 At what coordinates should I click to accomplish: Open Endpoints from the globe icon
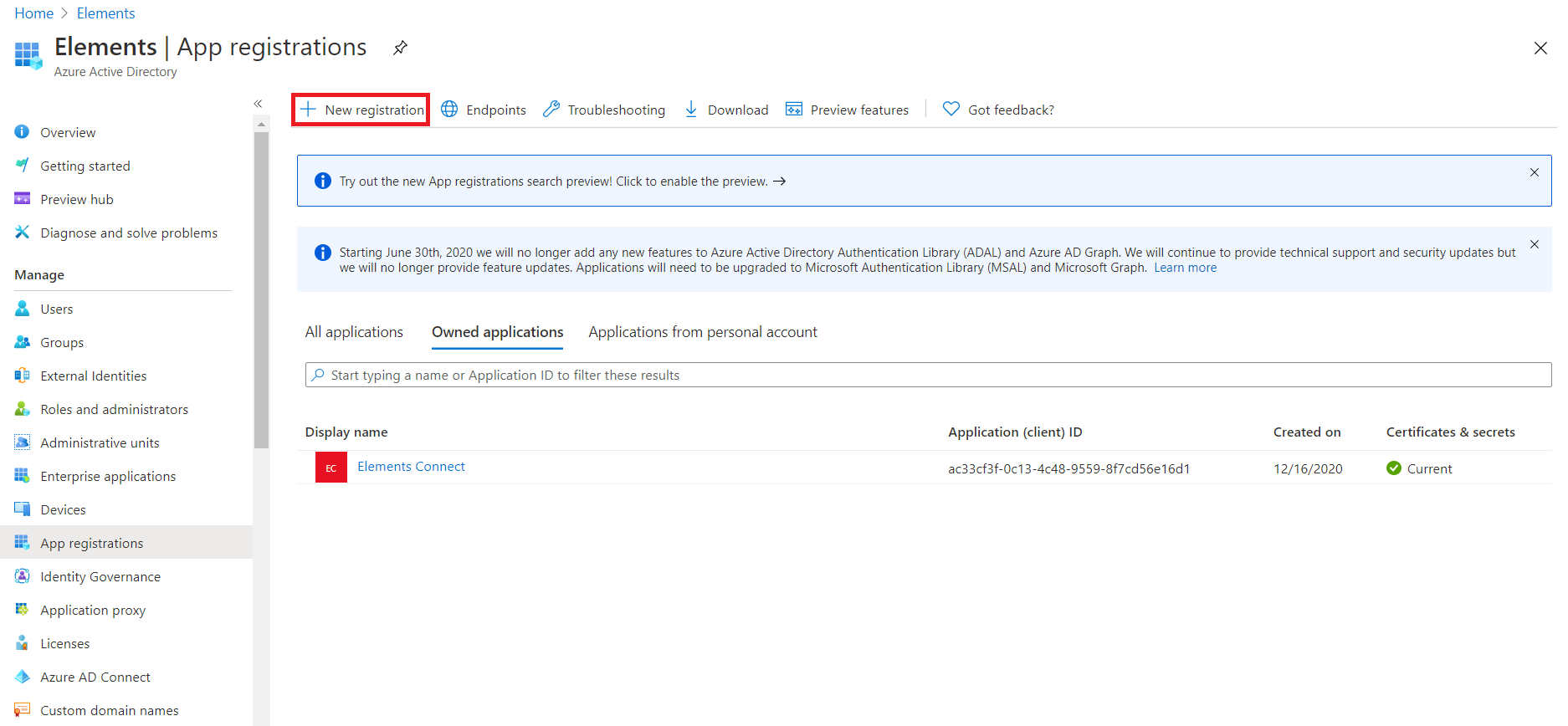pyautogui.click(x=450, y=110)
